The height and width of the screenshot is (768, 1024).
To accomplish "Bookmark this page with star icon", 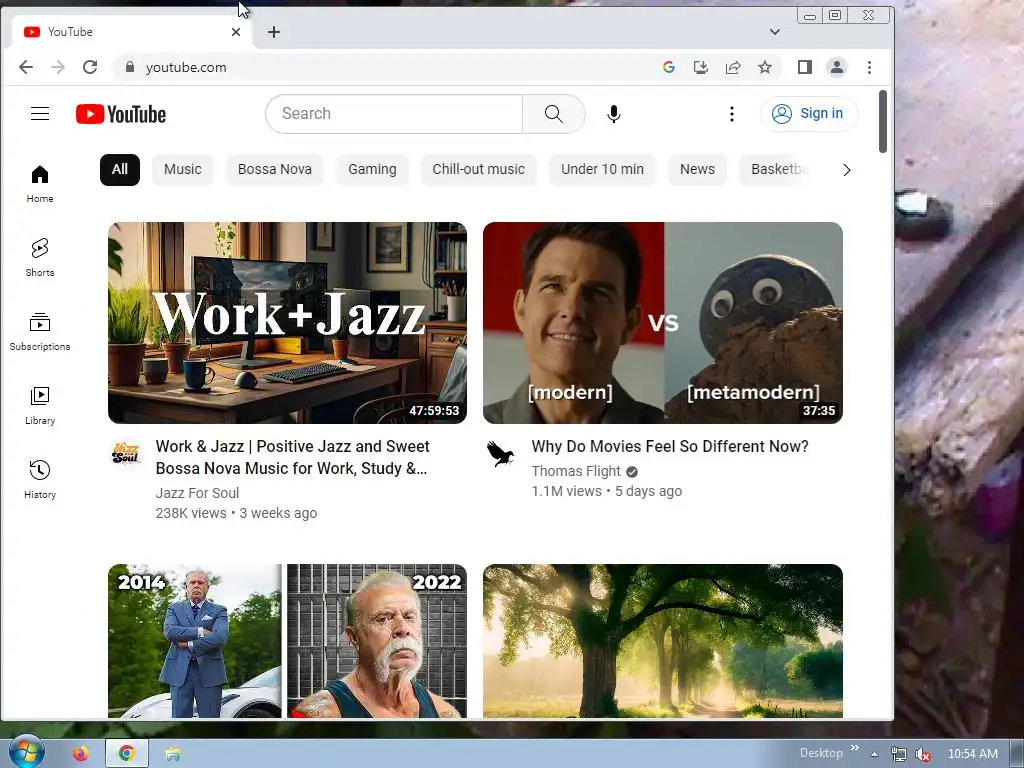I will (765, 67).
